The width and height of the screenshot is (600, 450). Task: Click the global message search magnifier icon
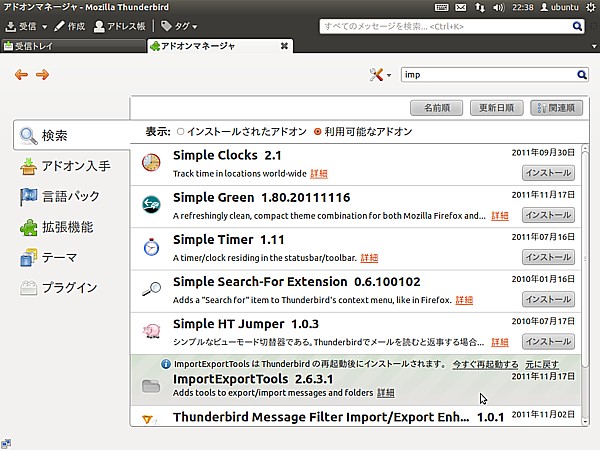[x=577, y=26]
